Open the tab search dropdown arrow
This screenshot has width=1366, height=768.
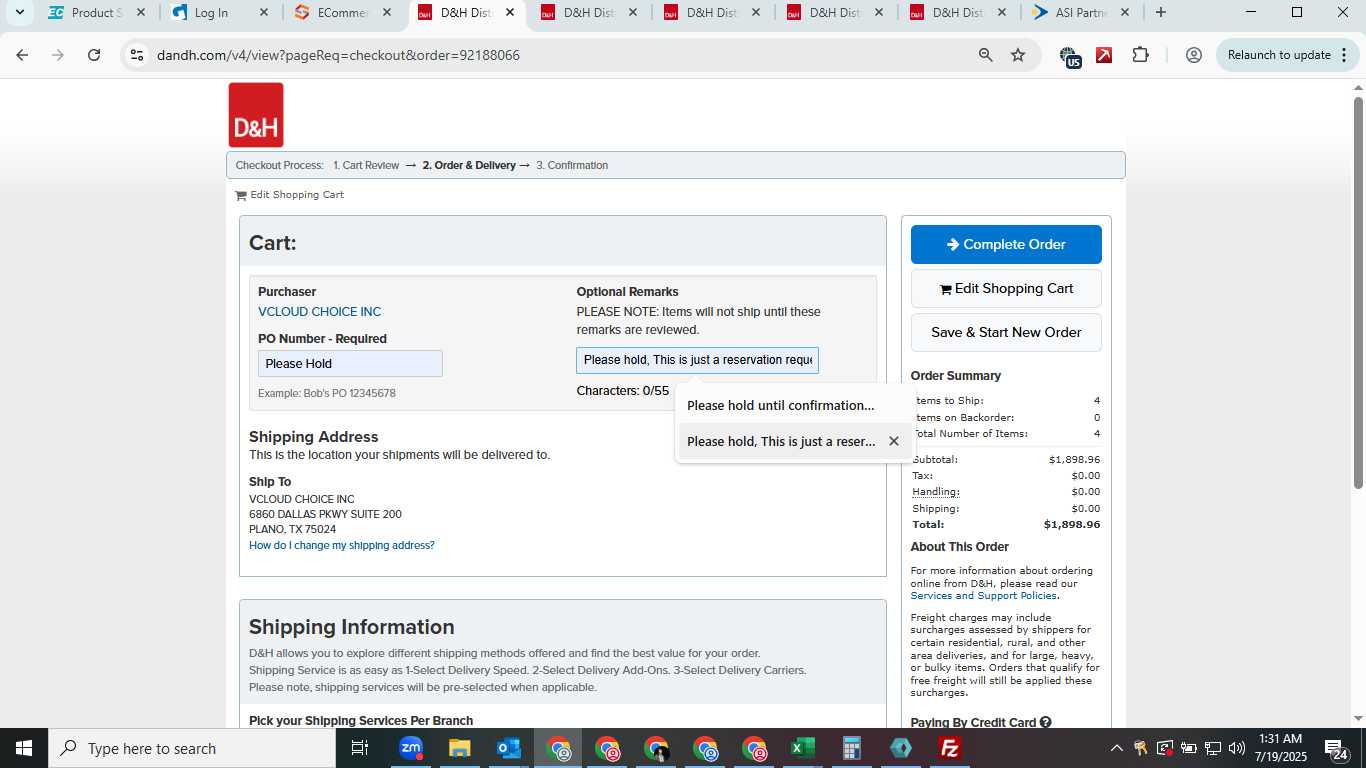(19, 13)
